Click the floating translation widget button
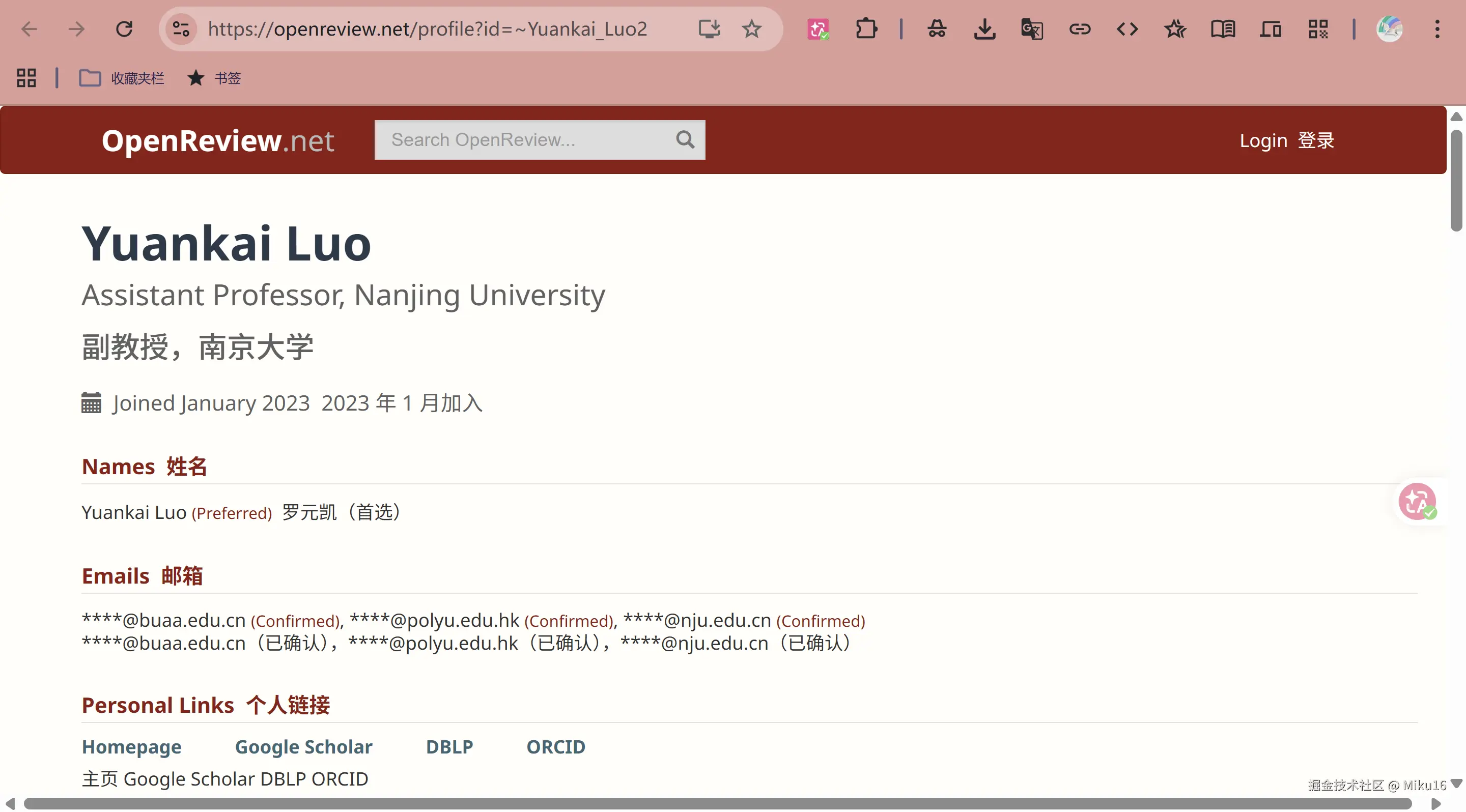Screen dimensions: 1466x812 click(1418, 502)
